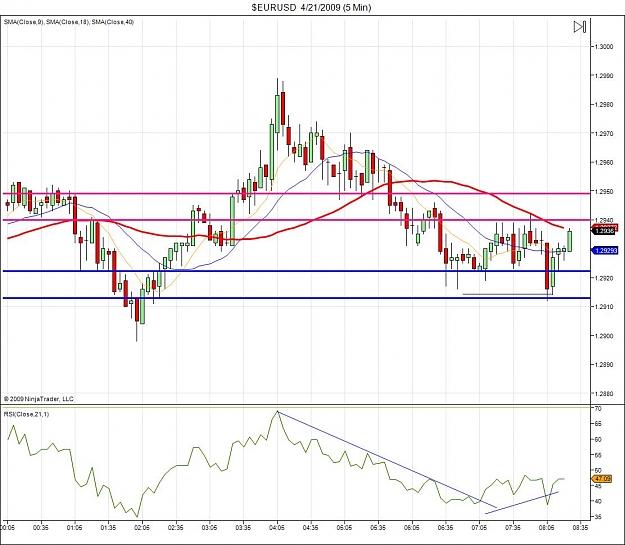Viewport: 625px width, 545px height.
Task: Click the 1.2920 price axis label
Action: 603,278
